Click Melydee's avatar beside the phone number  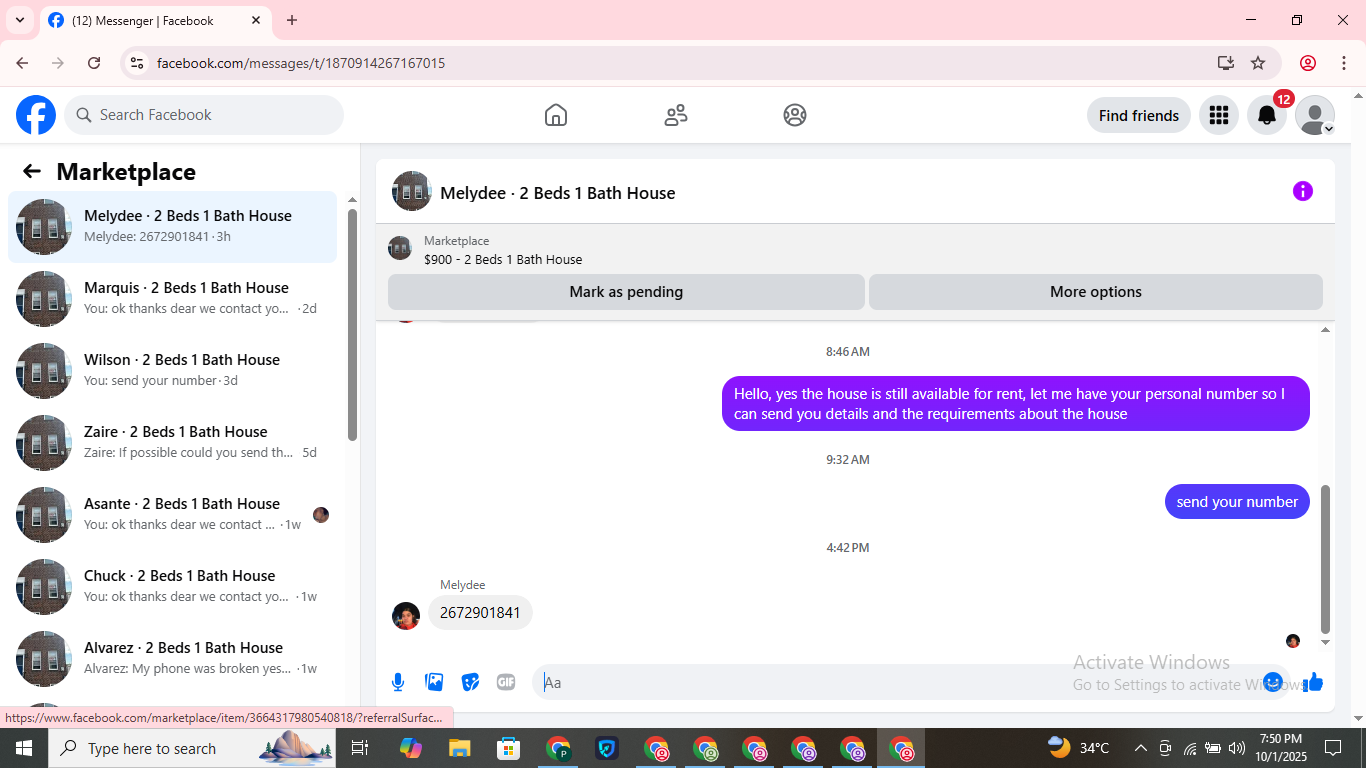pos(406,616)
